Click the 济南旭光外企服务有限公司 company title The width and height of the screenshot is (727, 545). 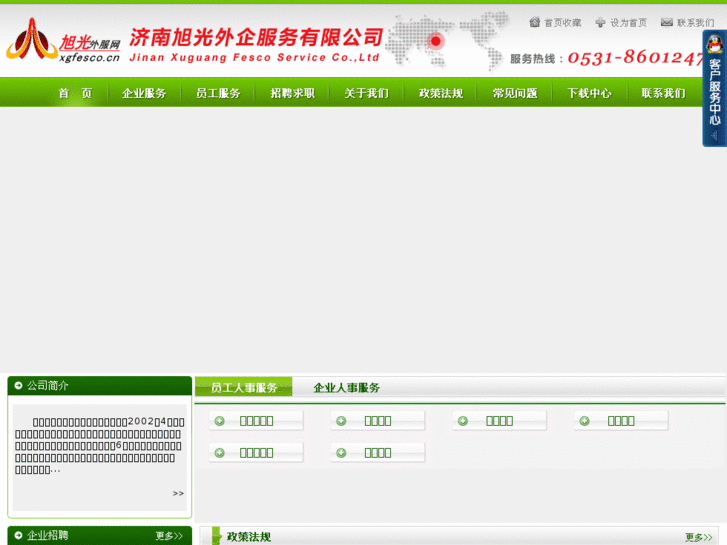(x=256, y=38)
